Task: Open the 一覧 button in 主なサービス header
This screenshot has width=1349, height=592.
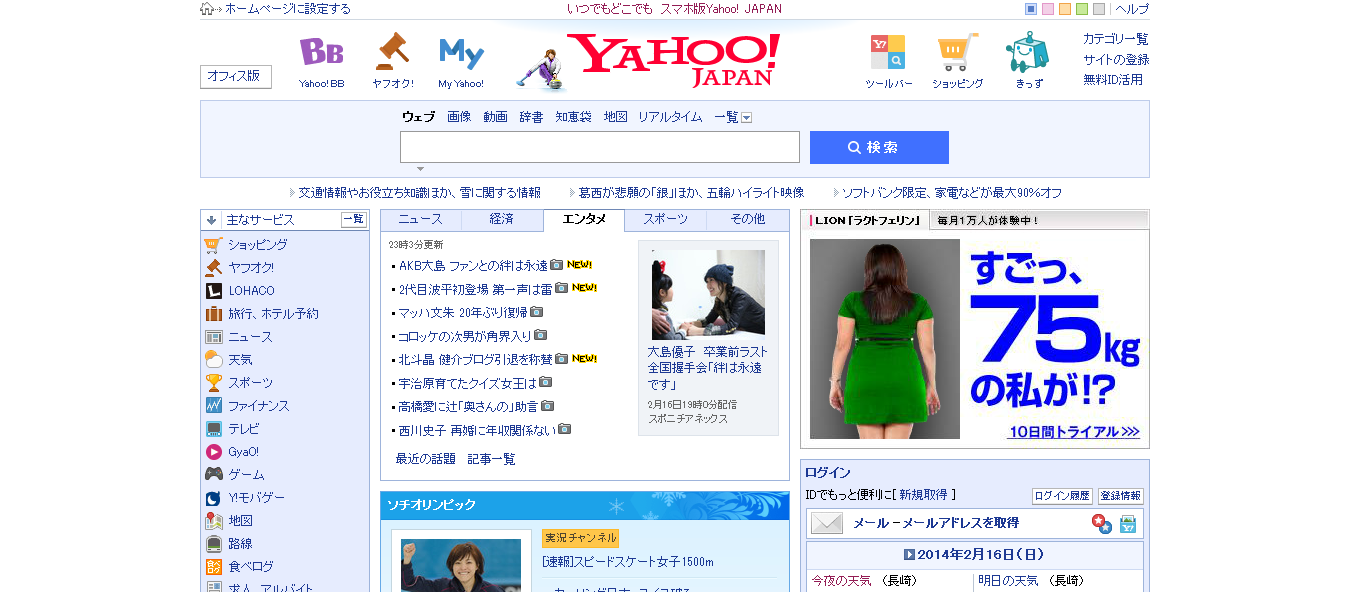Action: 354,220
